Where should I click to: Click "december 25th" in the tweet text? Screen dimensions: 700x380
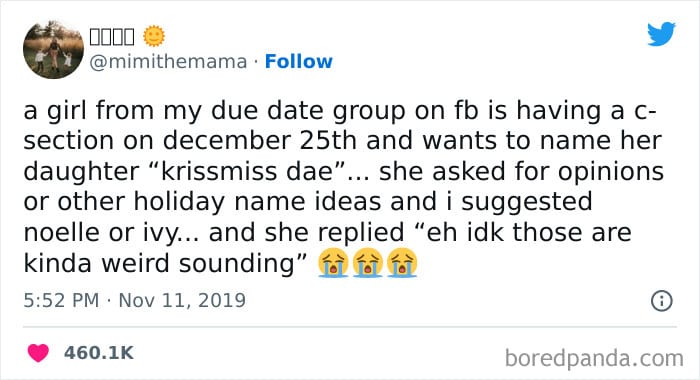(x=259, y=141)
